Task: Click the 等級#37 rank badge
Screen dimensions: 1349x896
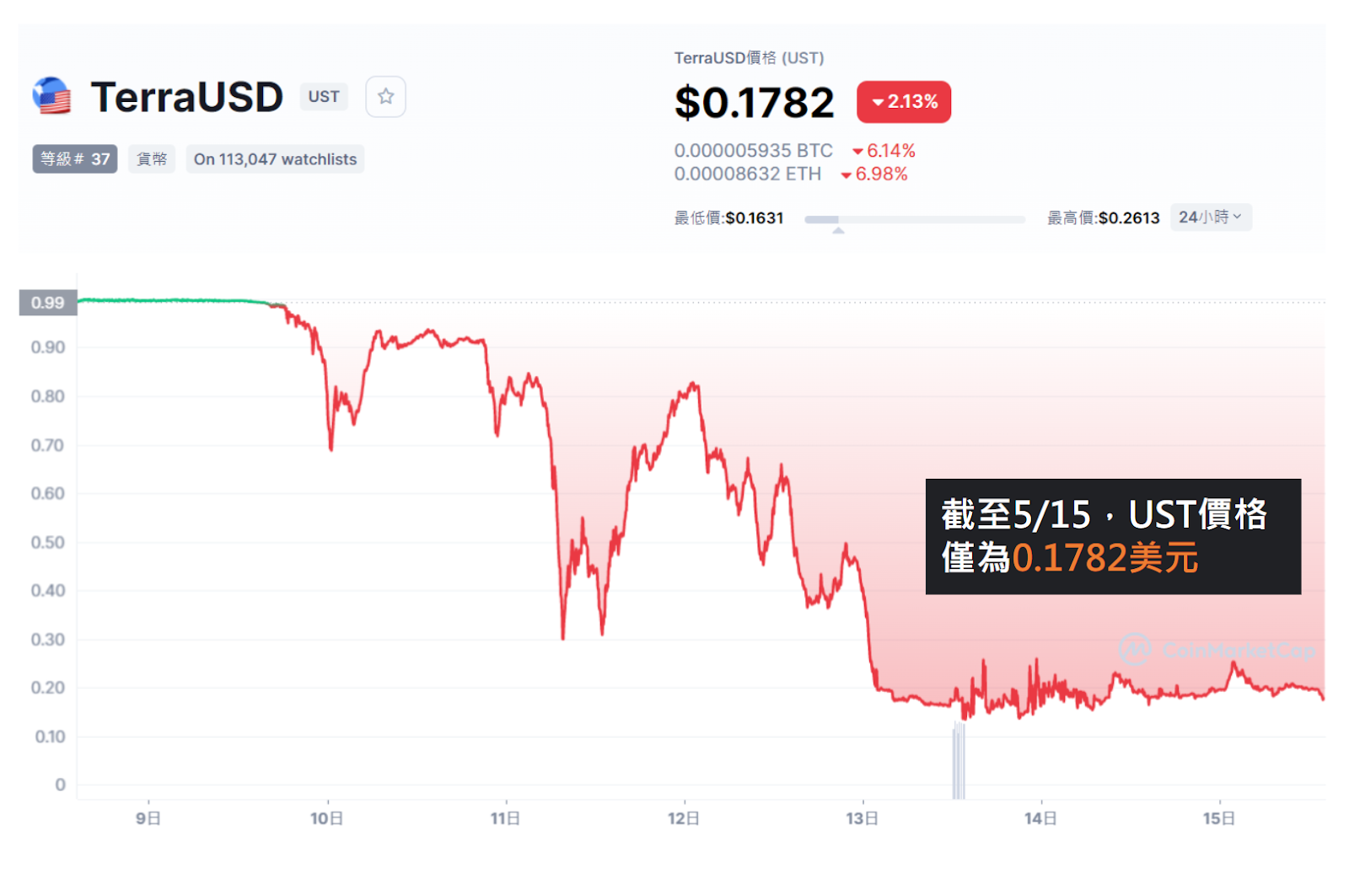Action: pyautogui.click(x=74, y=158)
